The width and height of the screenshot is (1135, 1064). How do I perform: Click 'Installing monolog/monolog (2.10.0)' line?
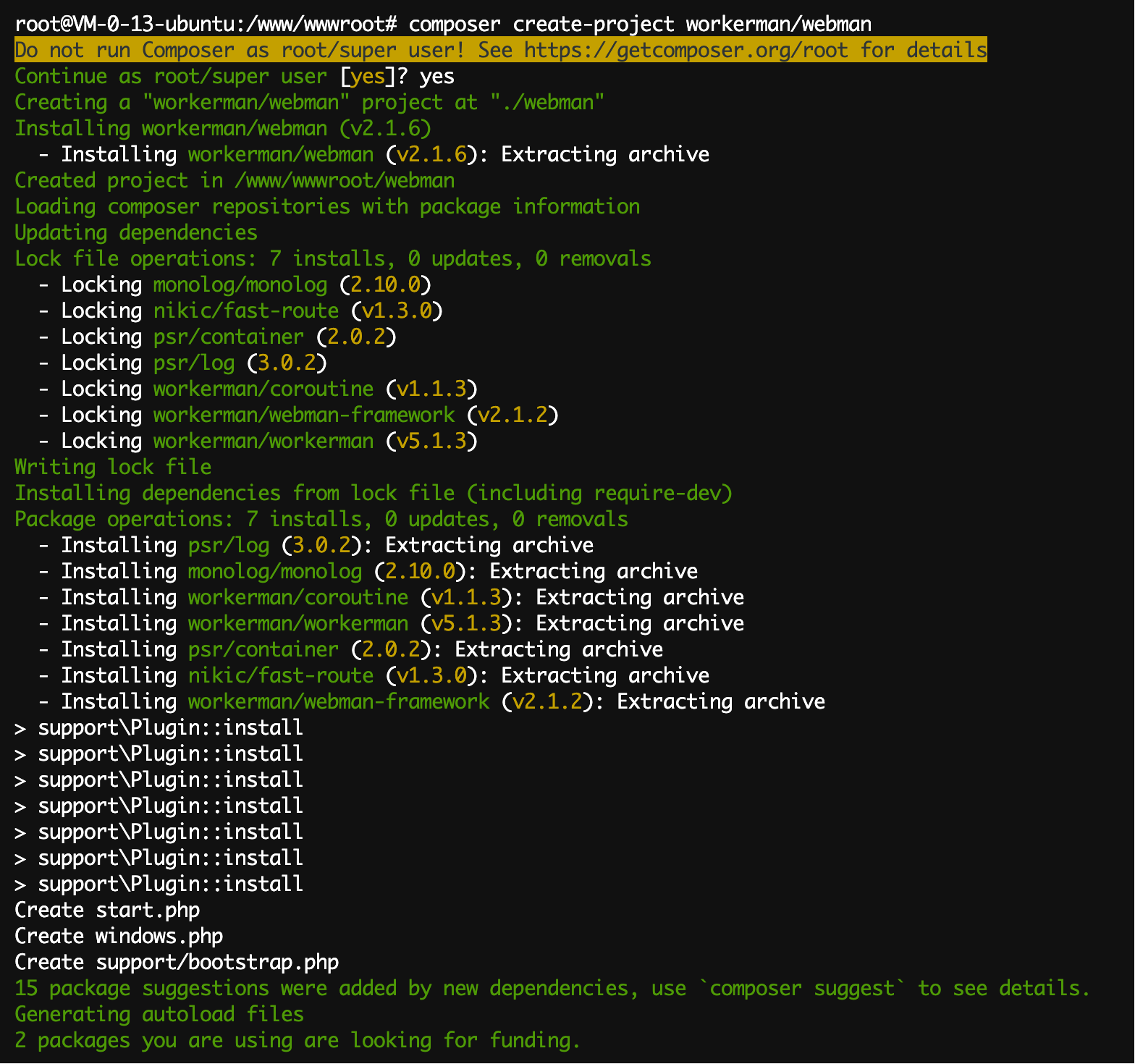coord(368,572)
